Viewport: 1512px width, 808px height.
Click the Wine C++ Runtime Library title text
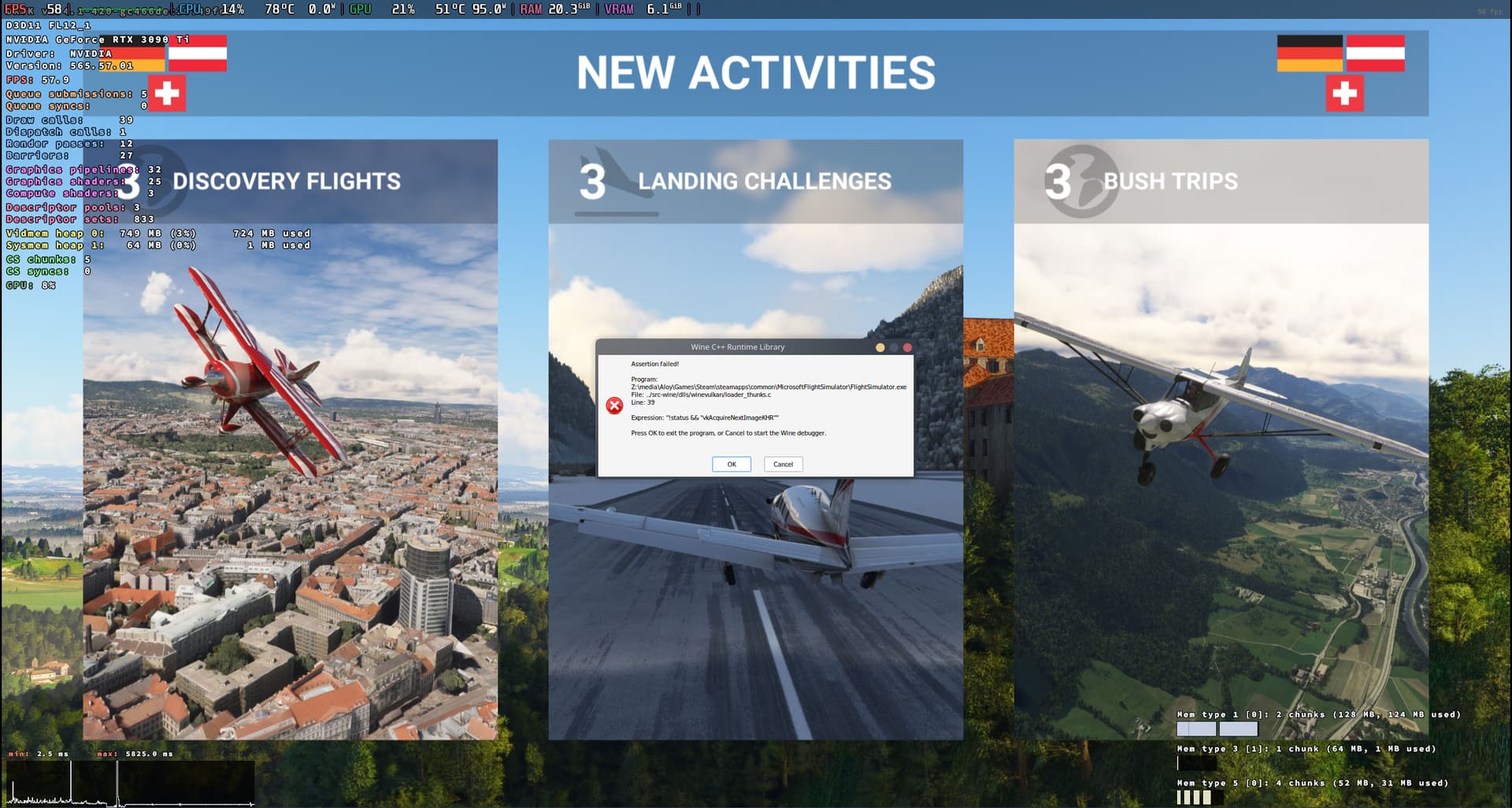737,347
